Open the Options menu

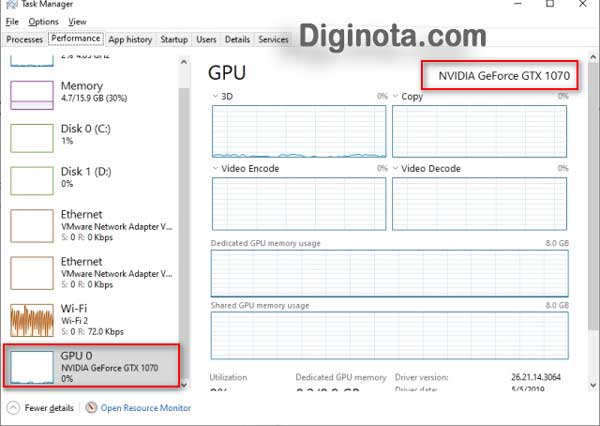tap(43, 22)
